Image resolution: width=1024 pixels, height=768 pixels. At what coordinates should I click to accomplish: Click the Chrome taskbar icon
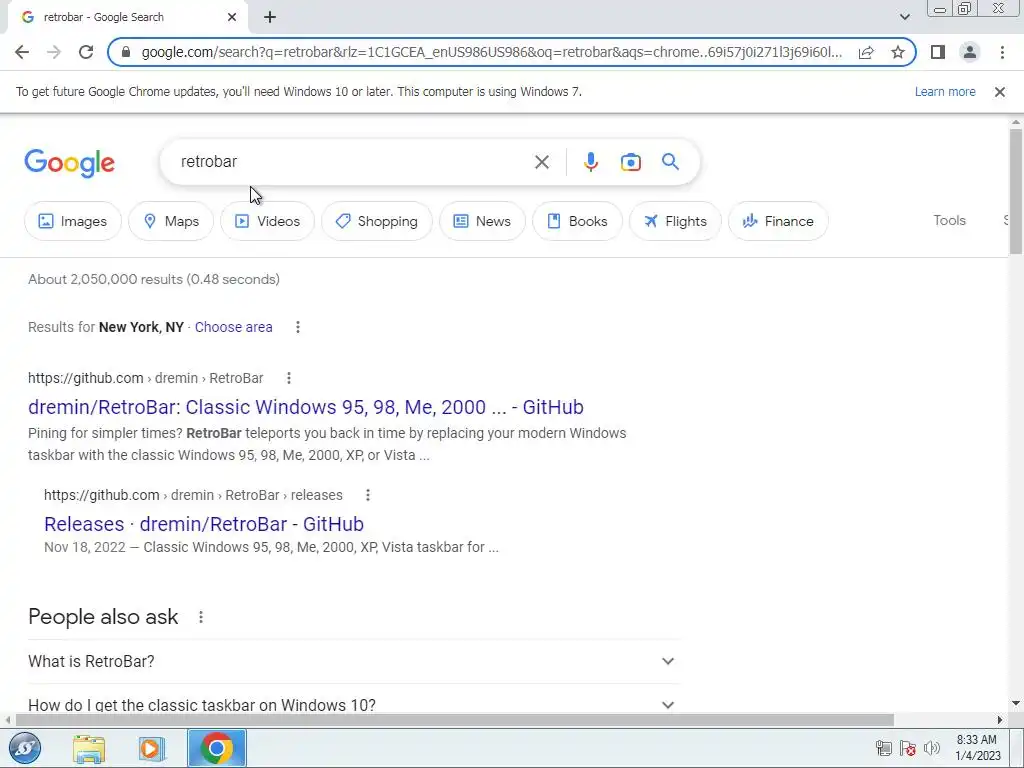pos(217,748)
